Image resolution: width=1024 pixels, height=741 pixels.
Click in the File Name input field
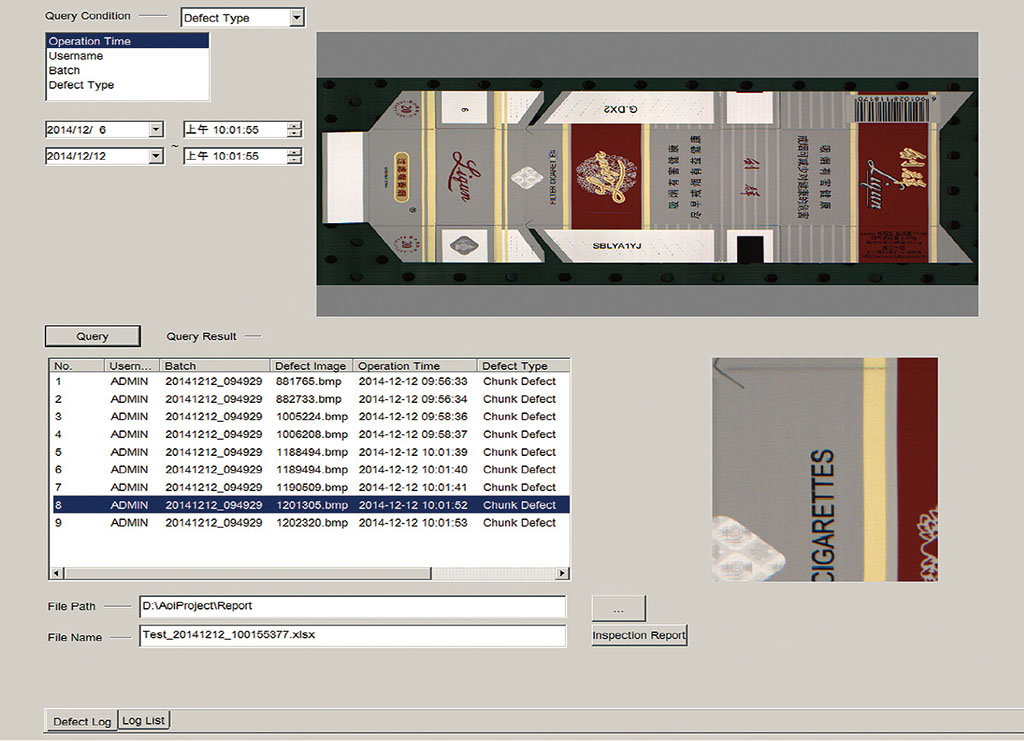(x=352, y=635)
